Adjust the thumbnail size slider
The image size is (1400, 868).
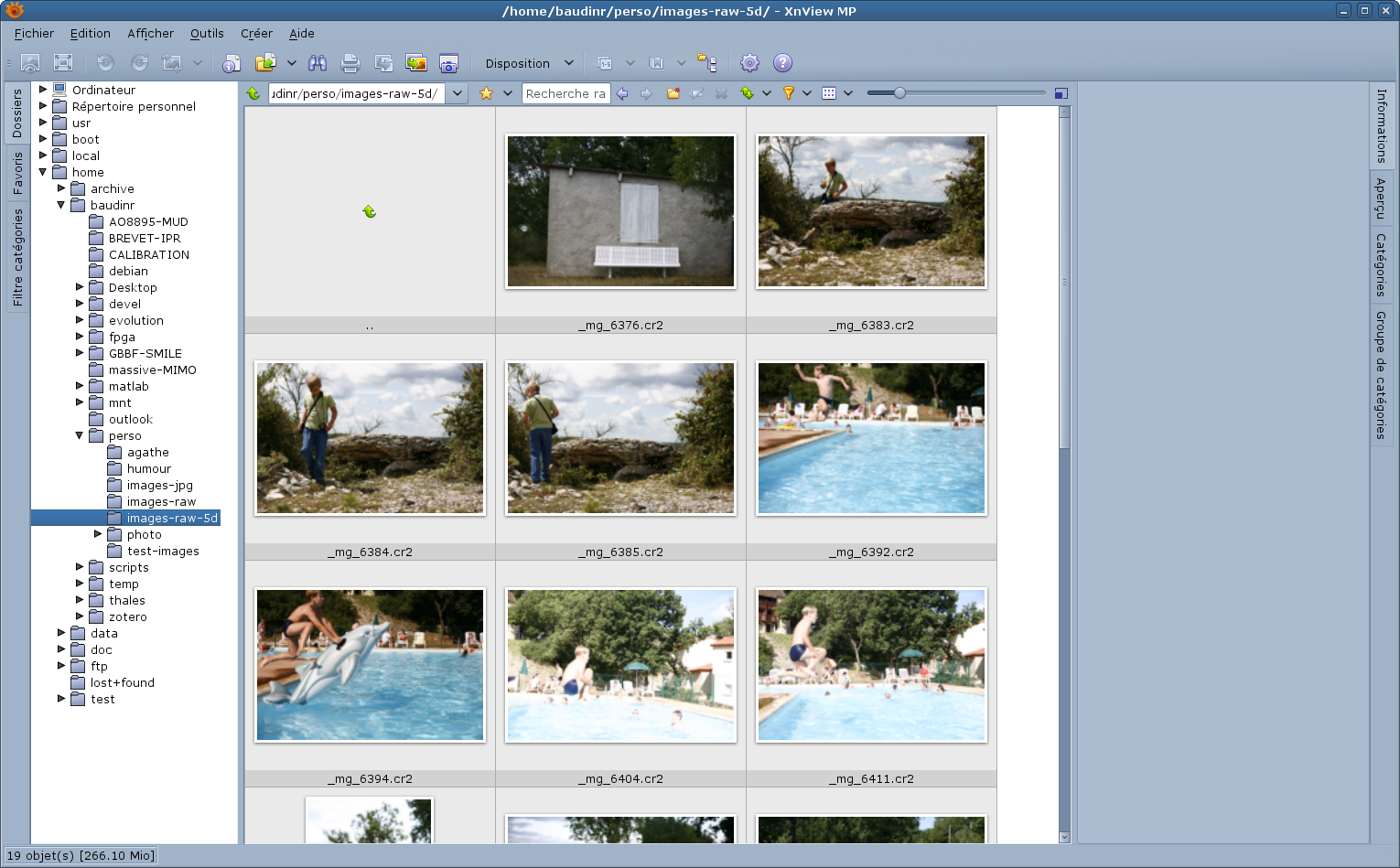(899, 93)
